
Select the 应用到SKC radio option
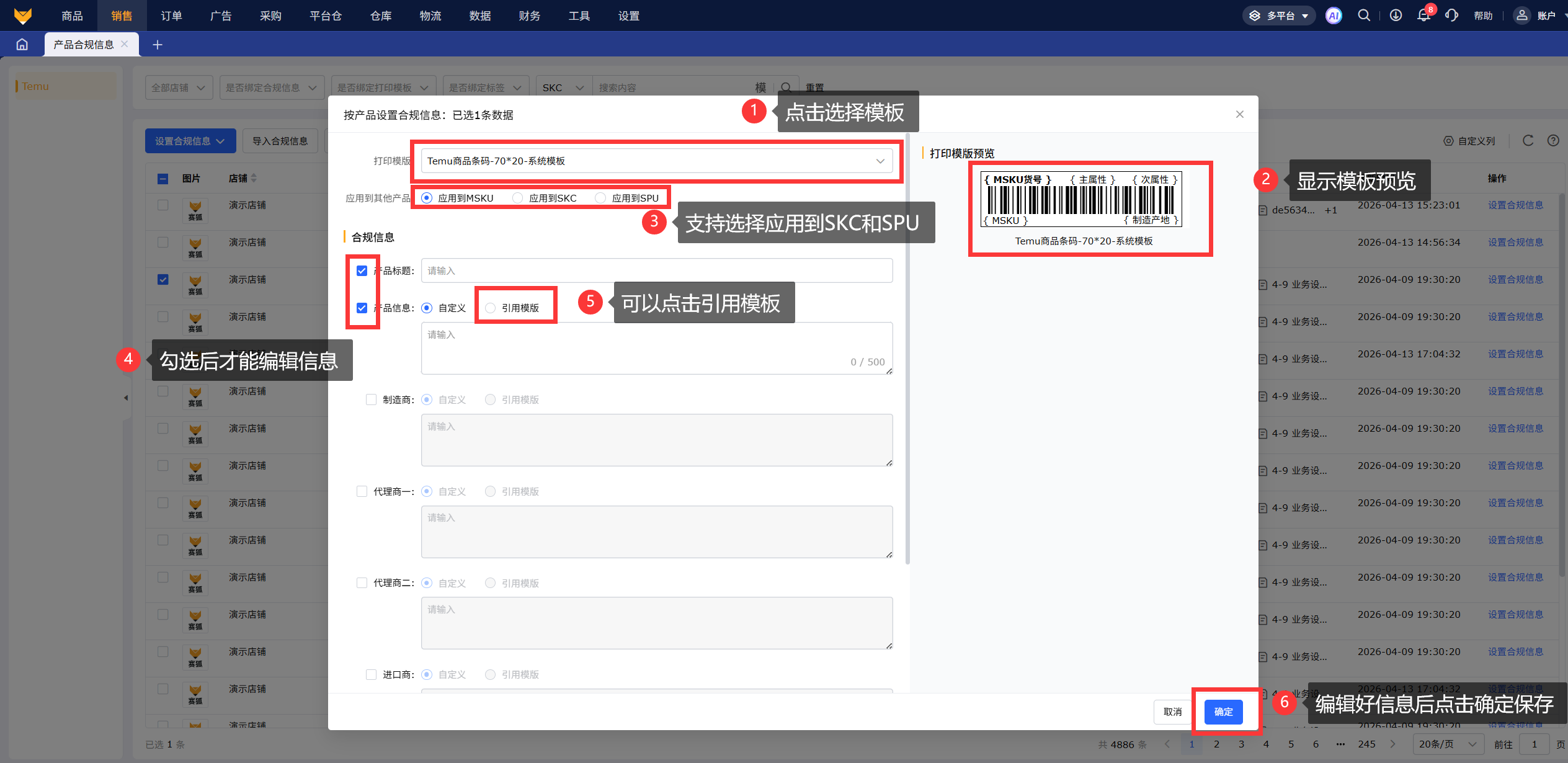(x=518, y=198)
